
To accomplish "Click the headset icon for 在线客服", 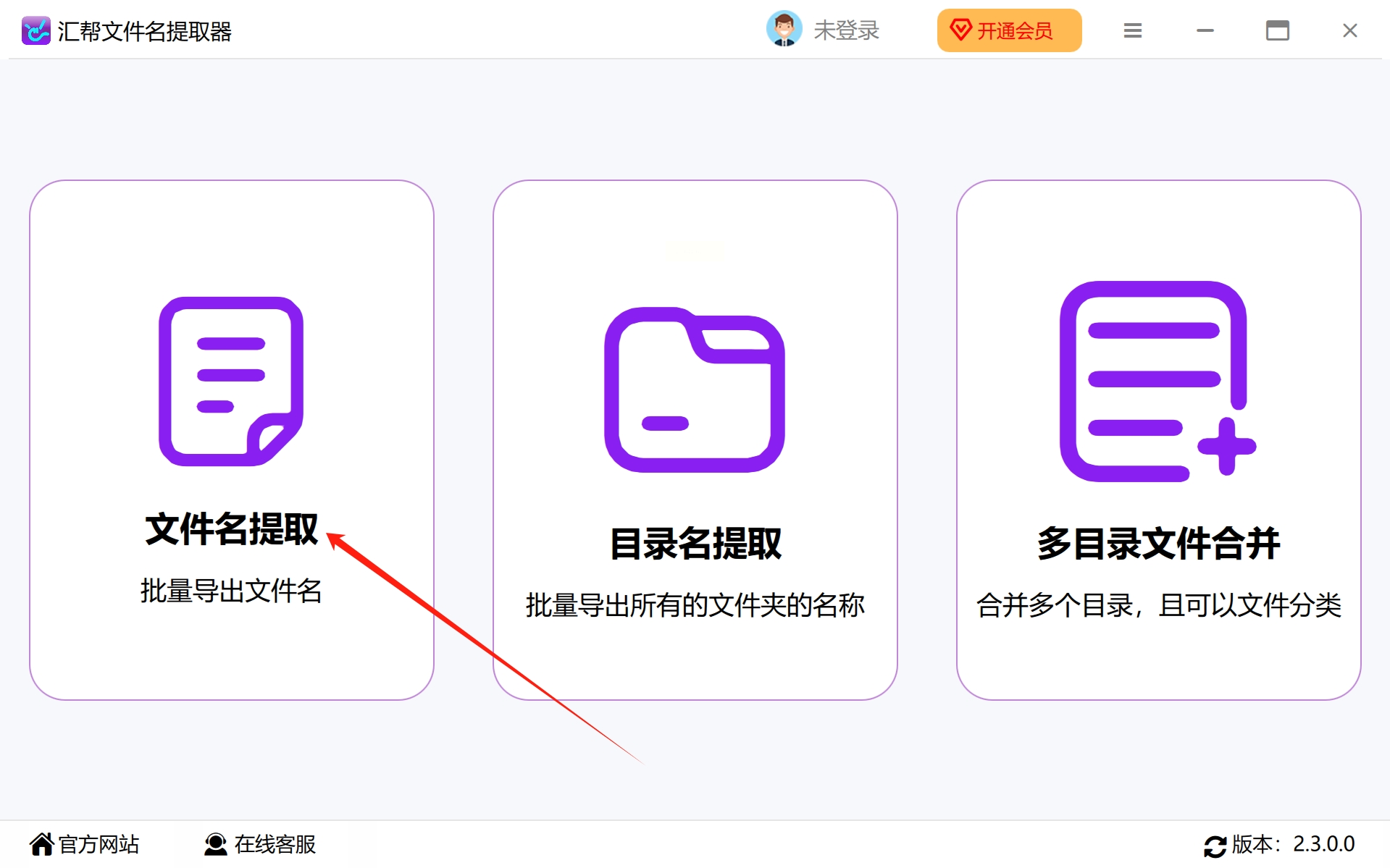I will 215,844.
